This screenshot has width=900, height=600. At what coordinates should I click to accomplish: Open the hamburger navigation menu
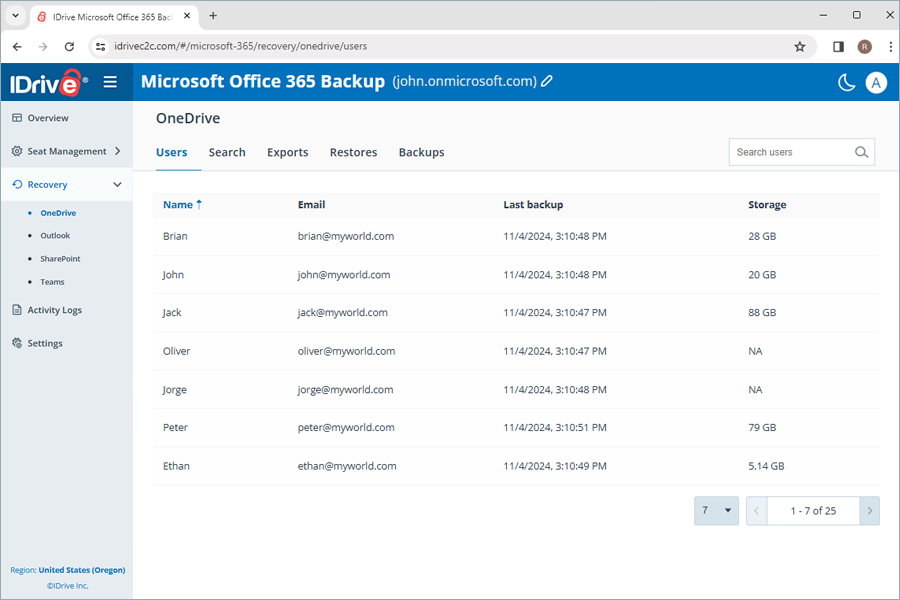(110, 82)
